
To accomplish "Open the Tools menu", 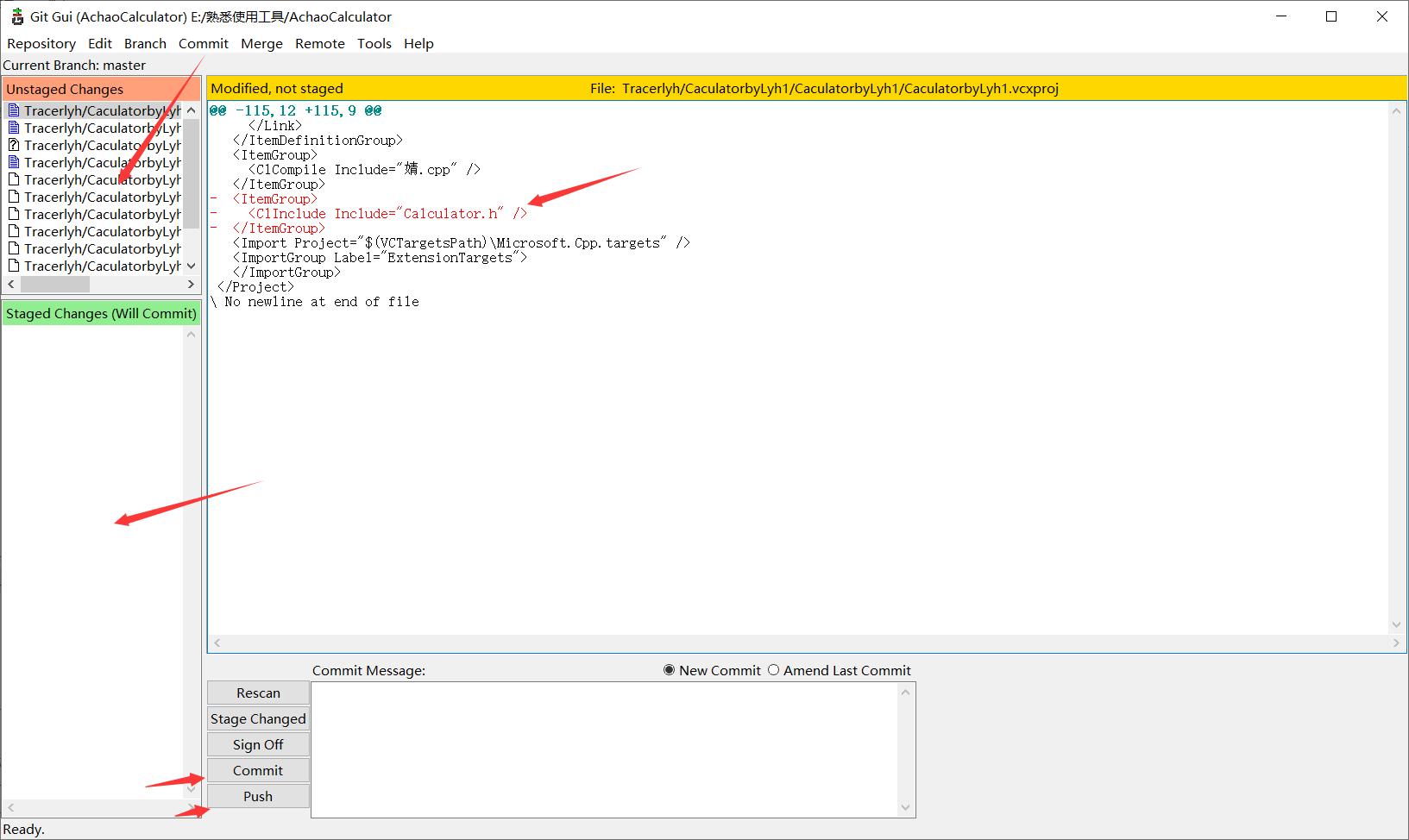I will tap(374, 43).
